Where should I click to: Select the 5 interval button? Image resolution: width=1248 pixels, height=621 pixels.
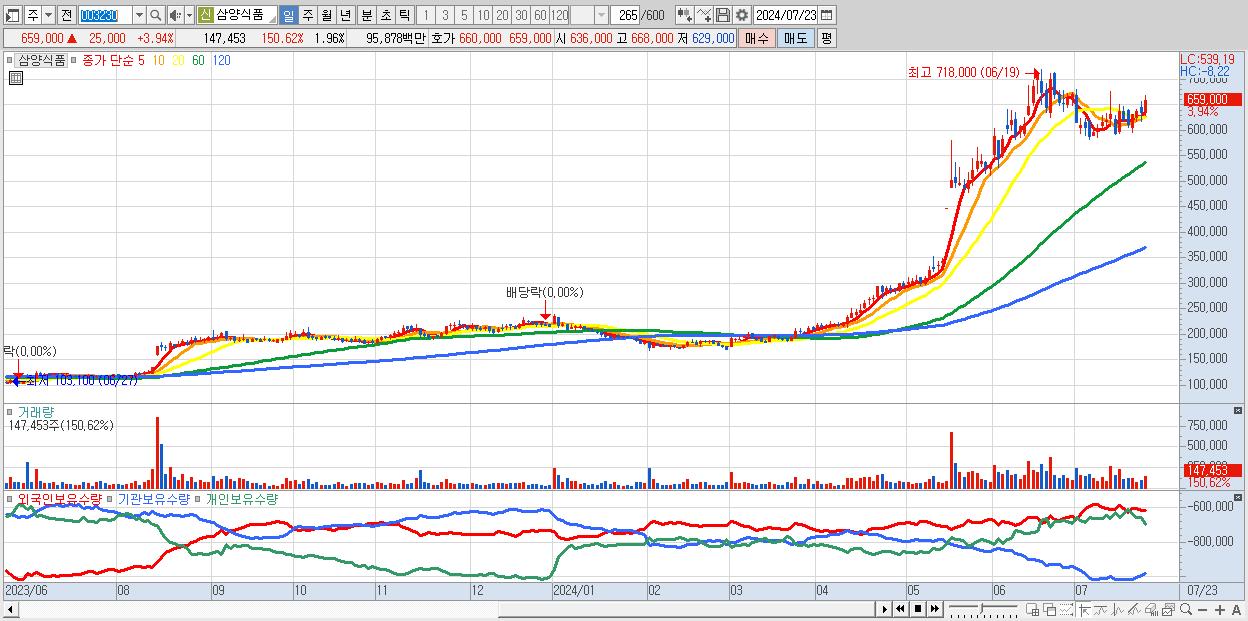point(464,15)
